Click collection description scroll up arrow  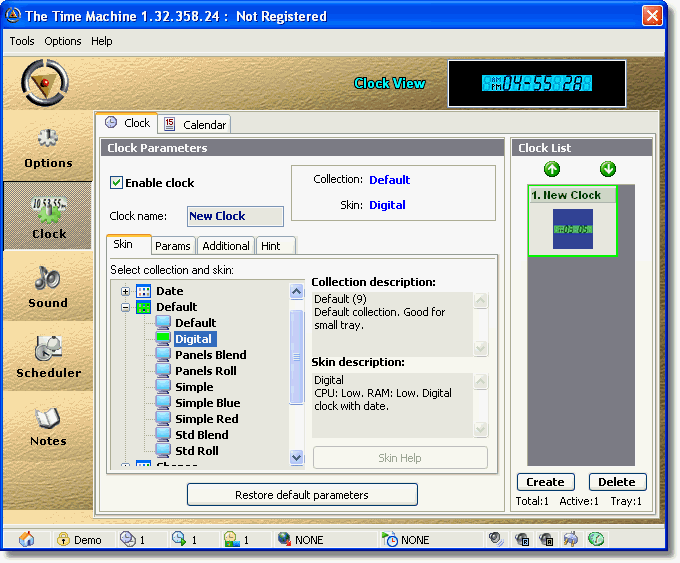click(481, 300)
